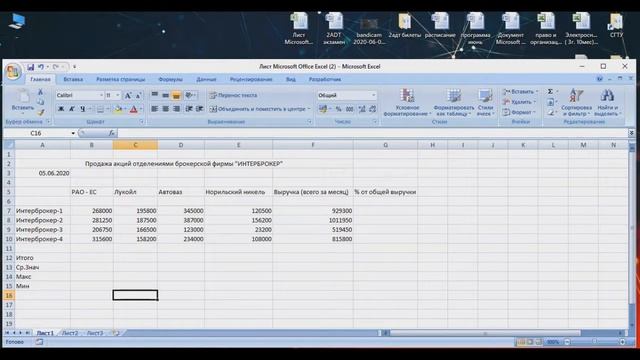Viewport: 640px width, 360px height.
Task: Open font color red A swatch
Action: click(133, 109)
